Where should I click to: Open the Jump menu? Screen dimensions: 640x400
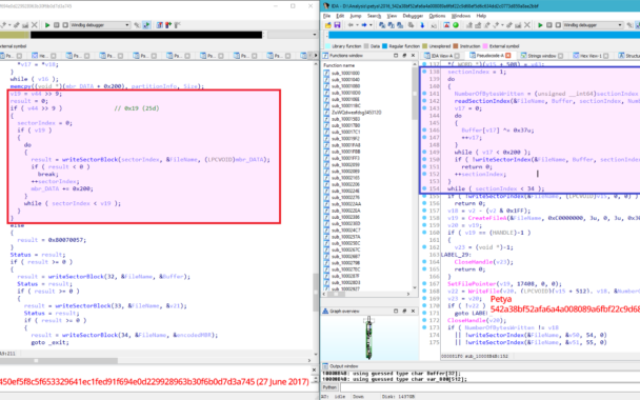point(356,16)
